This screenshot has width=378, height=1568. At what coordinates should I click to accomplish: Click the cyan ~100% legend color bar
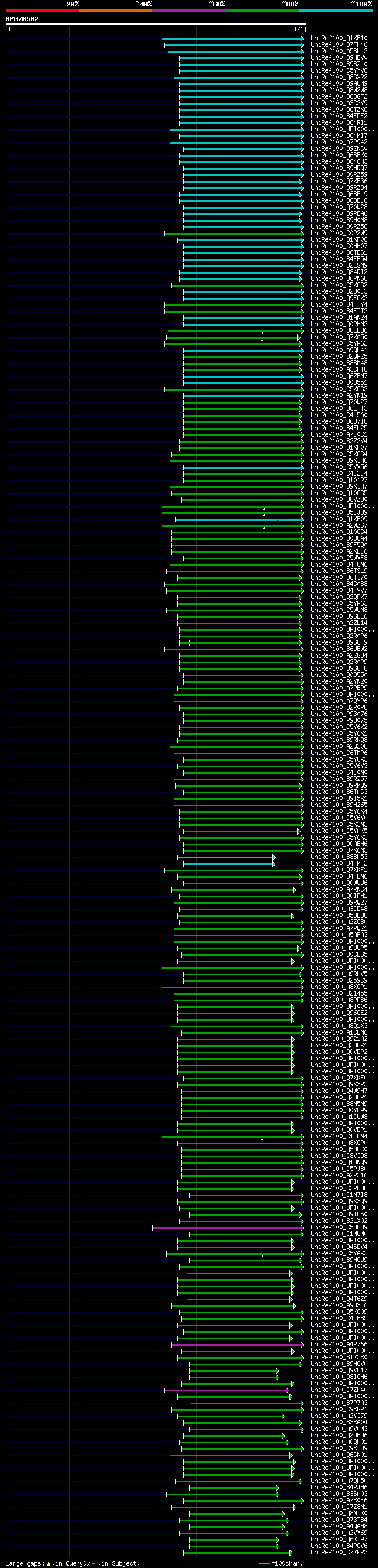[x=336, y=11]
